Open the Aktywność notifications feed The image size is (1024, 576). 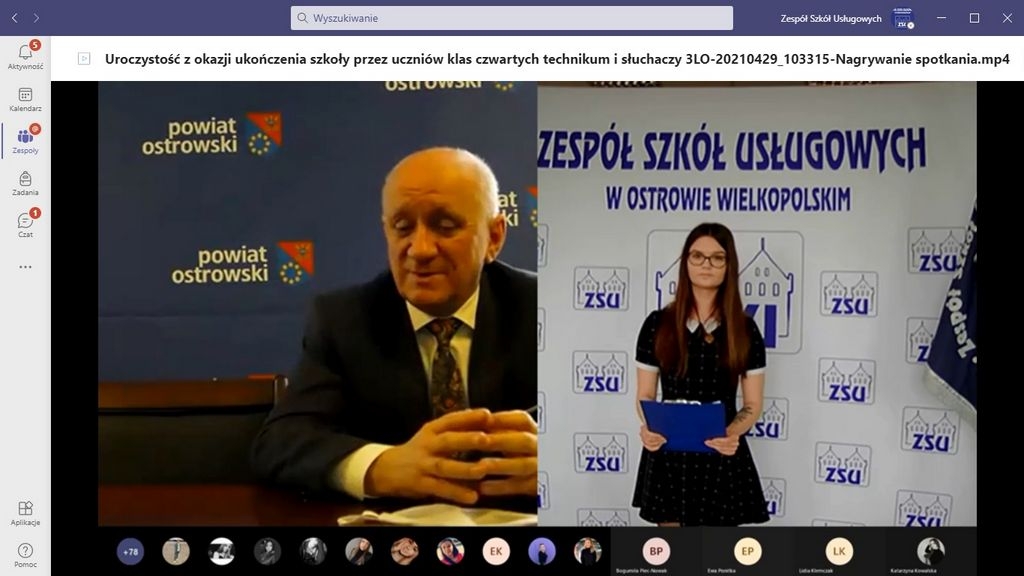[x=25, y=56]
